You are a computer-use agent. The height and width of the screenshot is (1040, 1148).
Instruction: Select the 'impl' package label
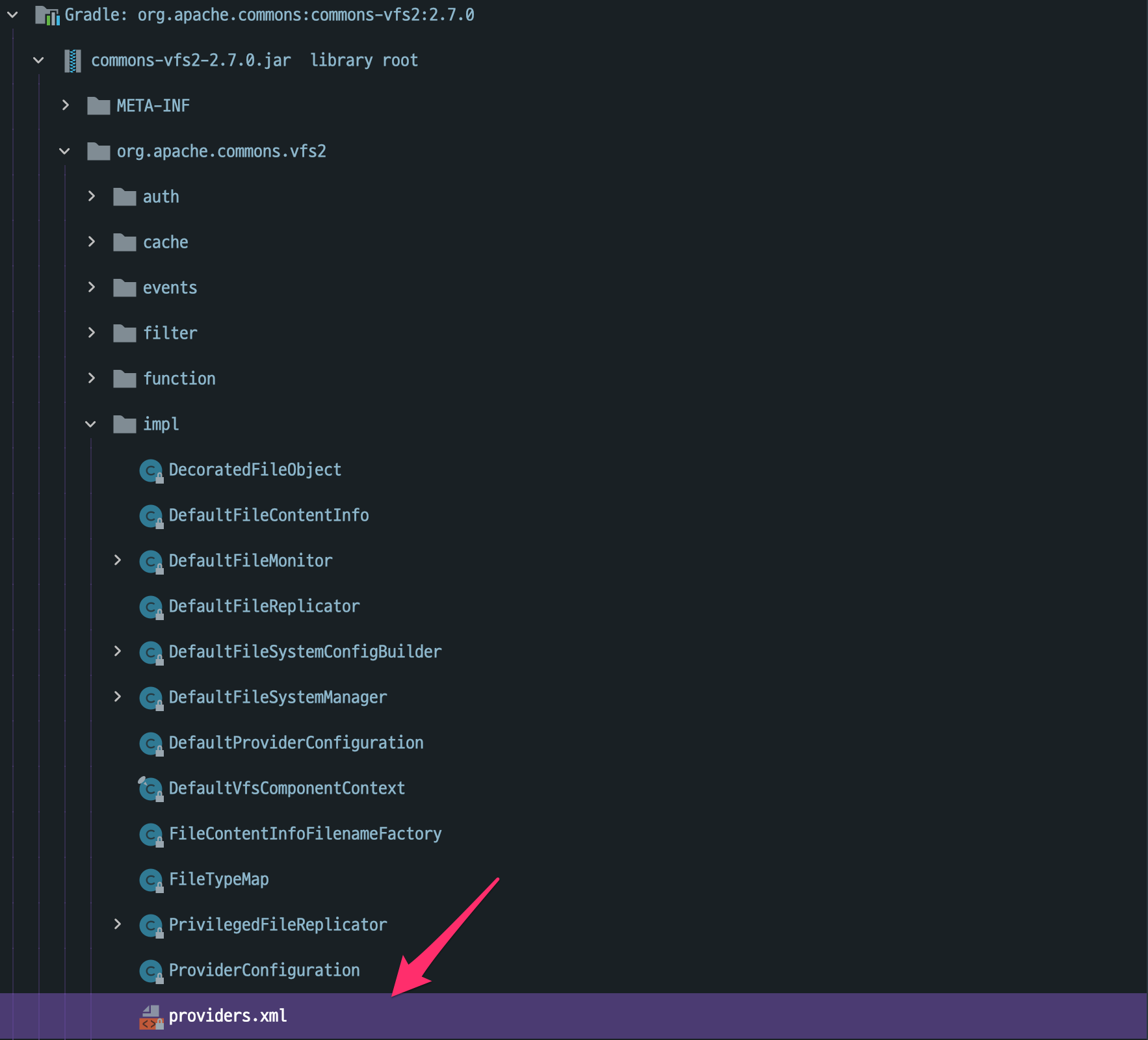coord(161,424)
